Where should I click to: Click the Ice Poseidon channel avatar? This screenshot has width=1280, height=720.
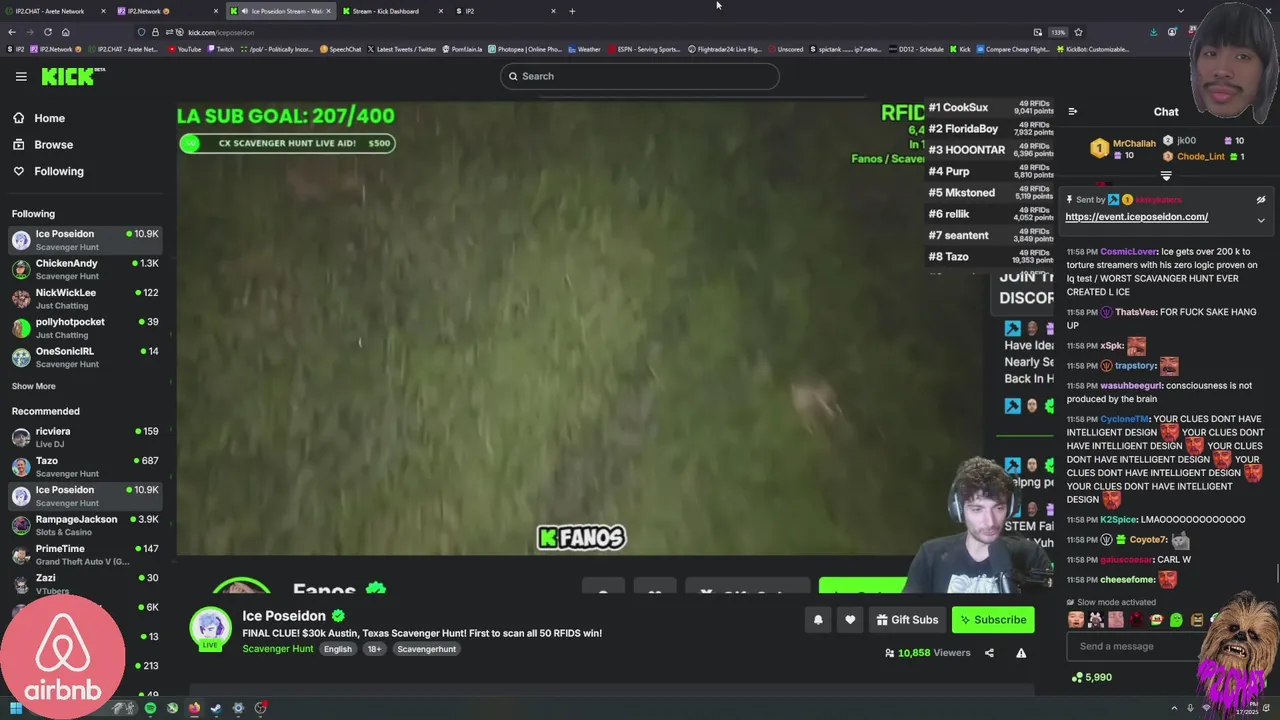pos(210,628)
